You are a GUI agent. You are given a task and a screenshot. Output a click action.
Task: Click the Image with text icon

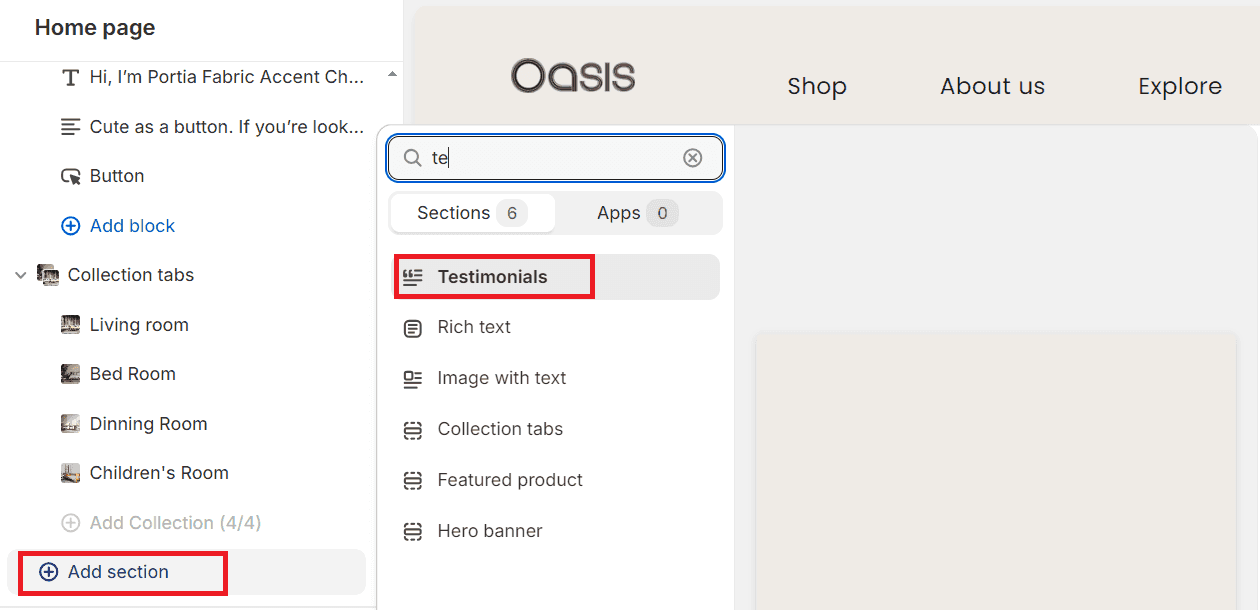[x=412, y=379]
